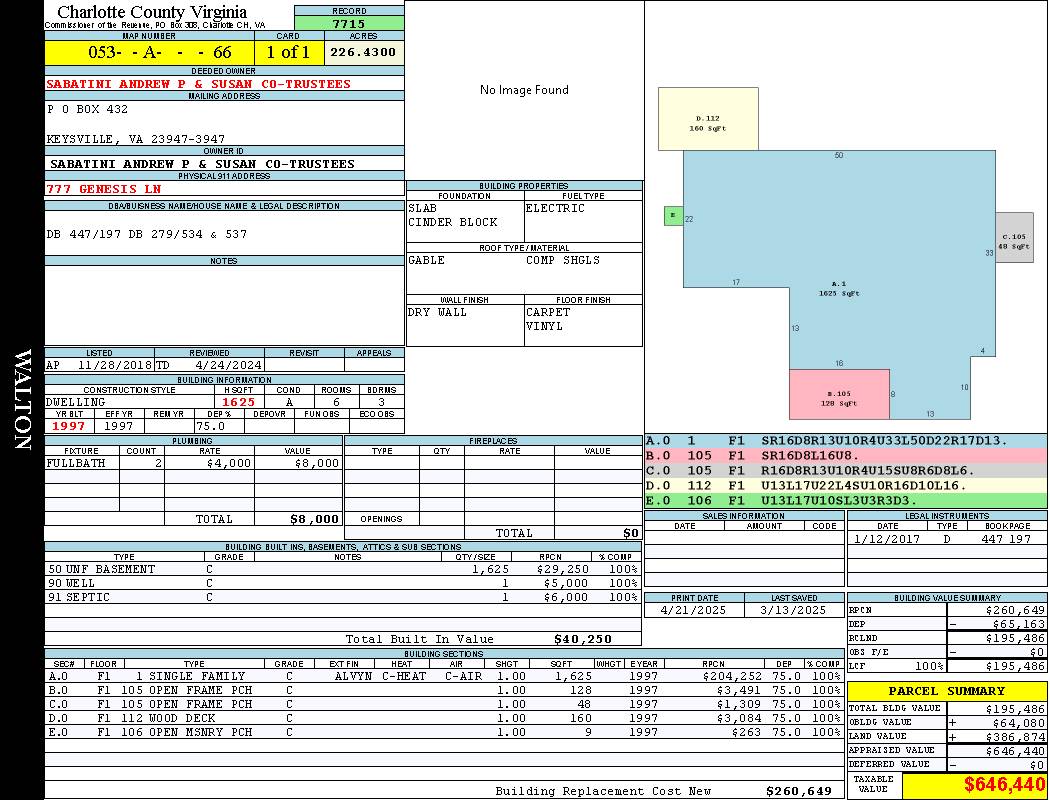Click the small green E sketch box
This screenshot has height=800, width=1050.
click(x=673, y=216)
